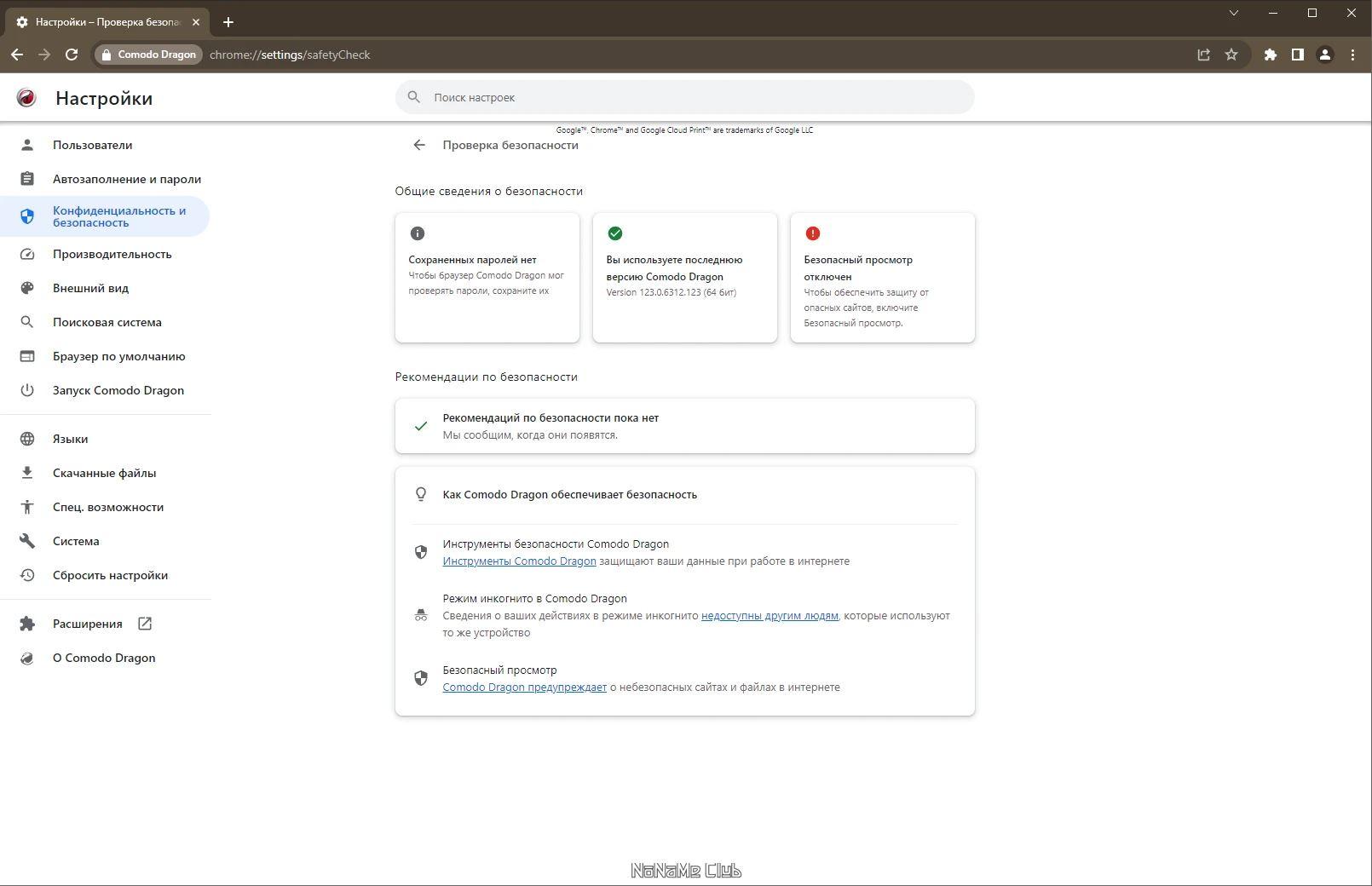Click the Расширения puzzle icon in sidebar
The height and width of the screenshot is (886, 1372).
tap(27, 624)
